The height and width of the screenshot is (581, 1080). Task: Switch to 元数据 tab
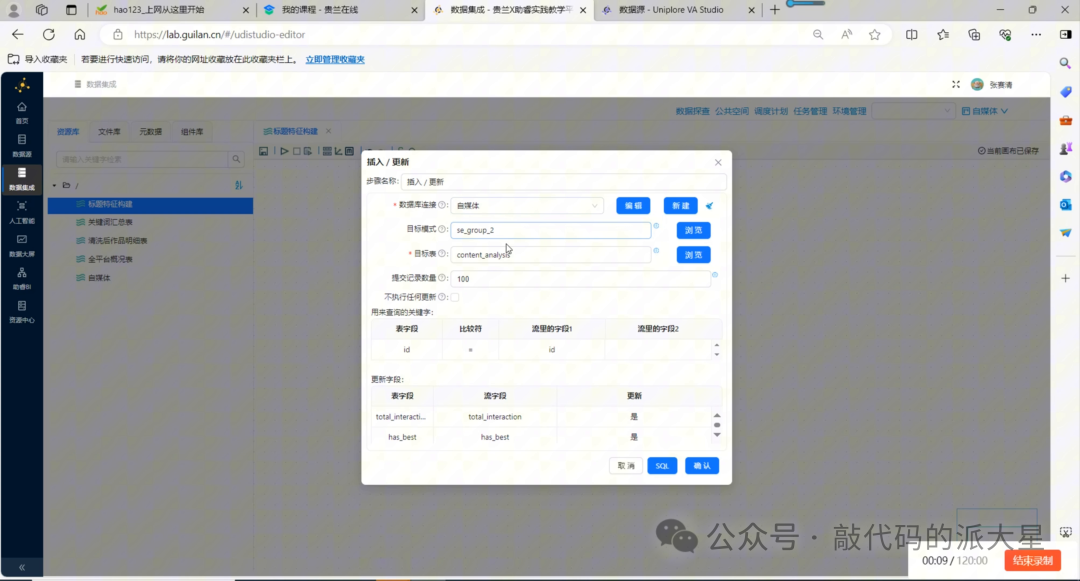click(150, 131)
